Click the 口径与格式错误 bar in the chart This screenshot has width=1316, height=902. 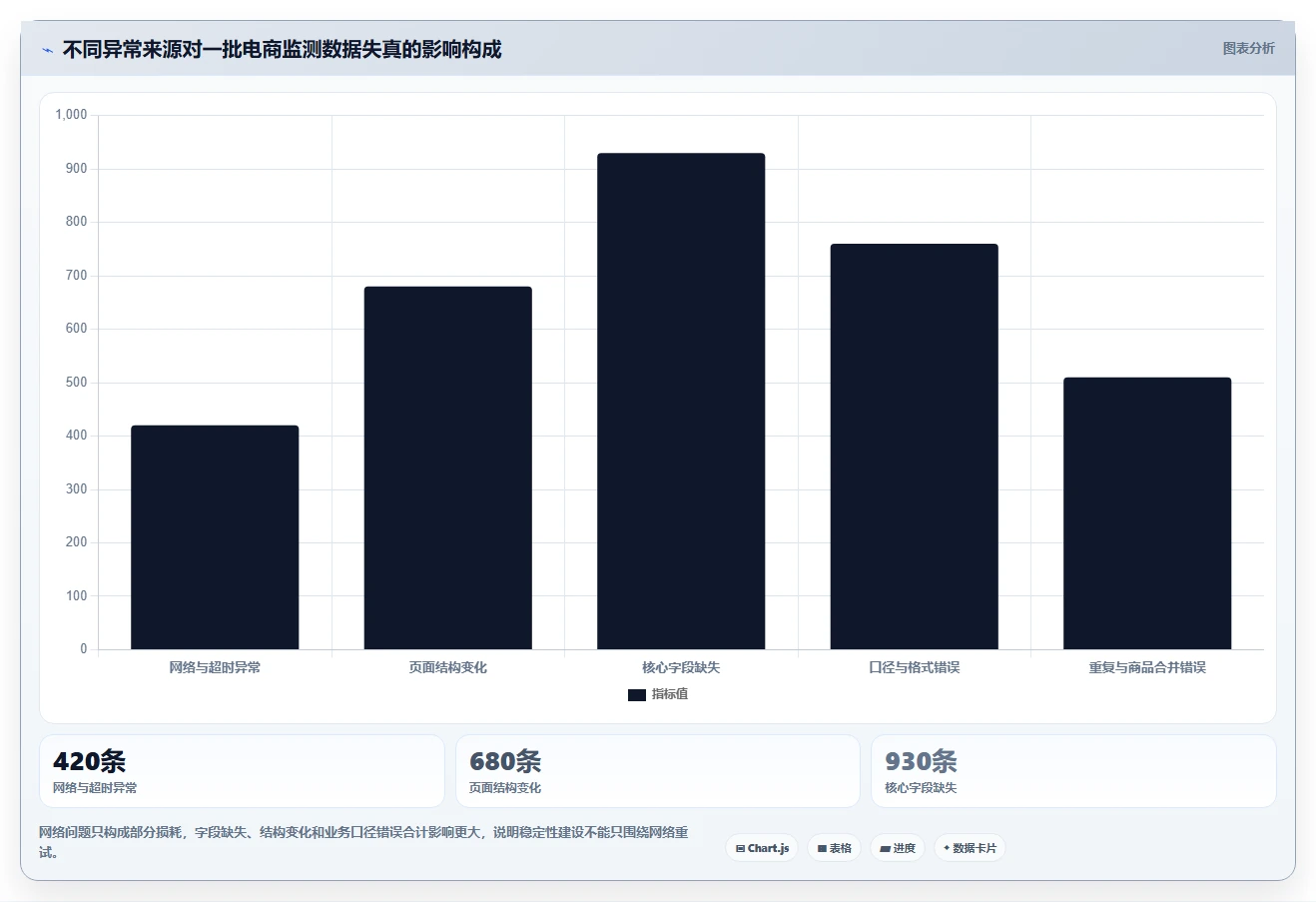click(x=914, y=447)
